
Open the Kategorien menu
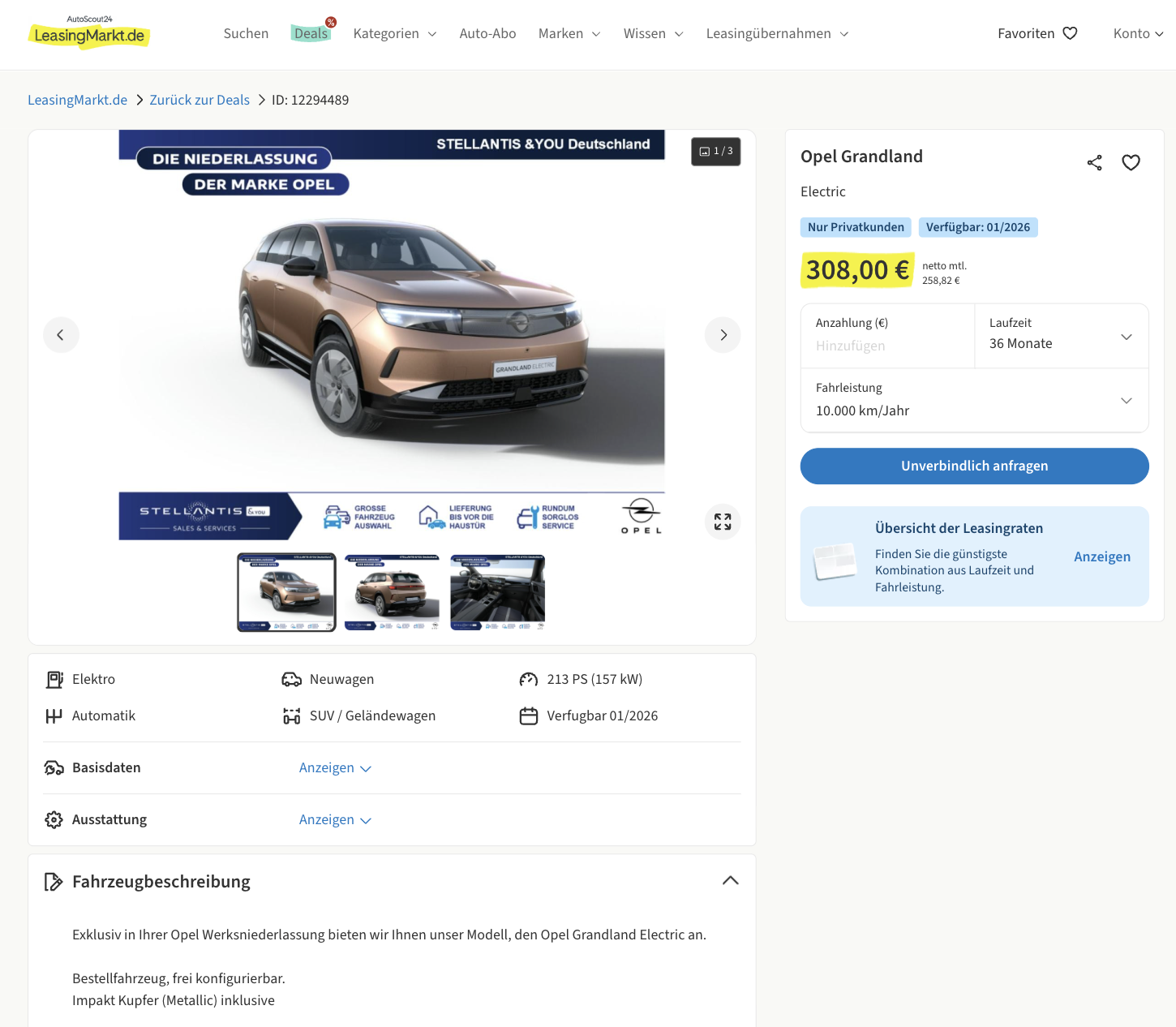click(x=394, y=33)
